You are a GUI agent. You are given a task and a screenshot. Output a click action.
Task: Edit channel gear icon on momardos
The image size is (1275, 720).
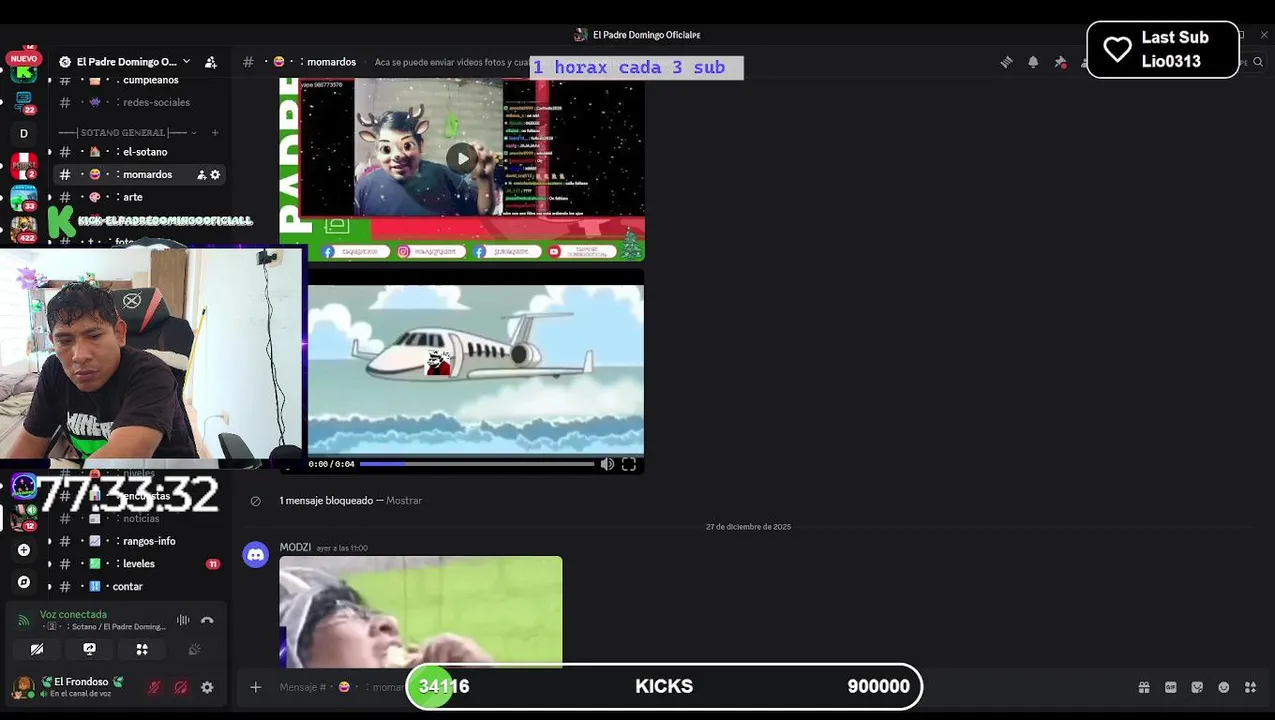pos(215,175)
